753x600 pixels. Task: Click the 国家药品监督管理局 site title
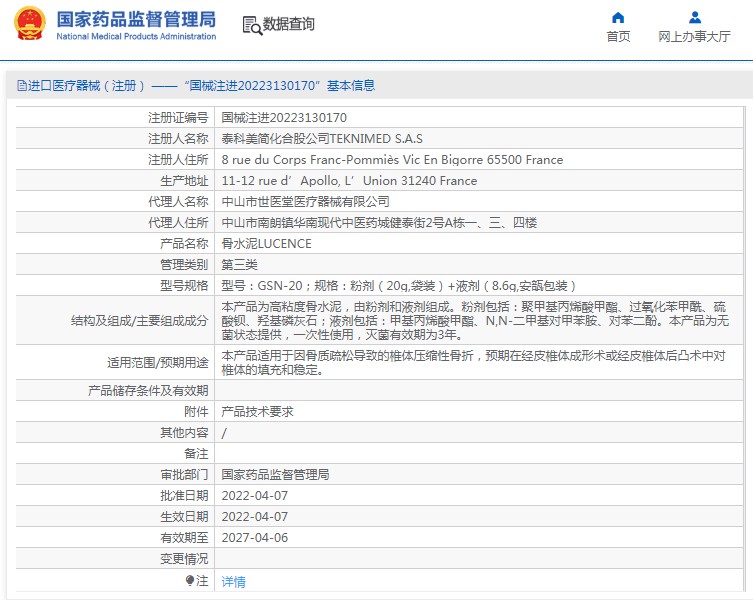pos(136,20)
